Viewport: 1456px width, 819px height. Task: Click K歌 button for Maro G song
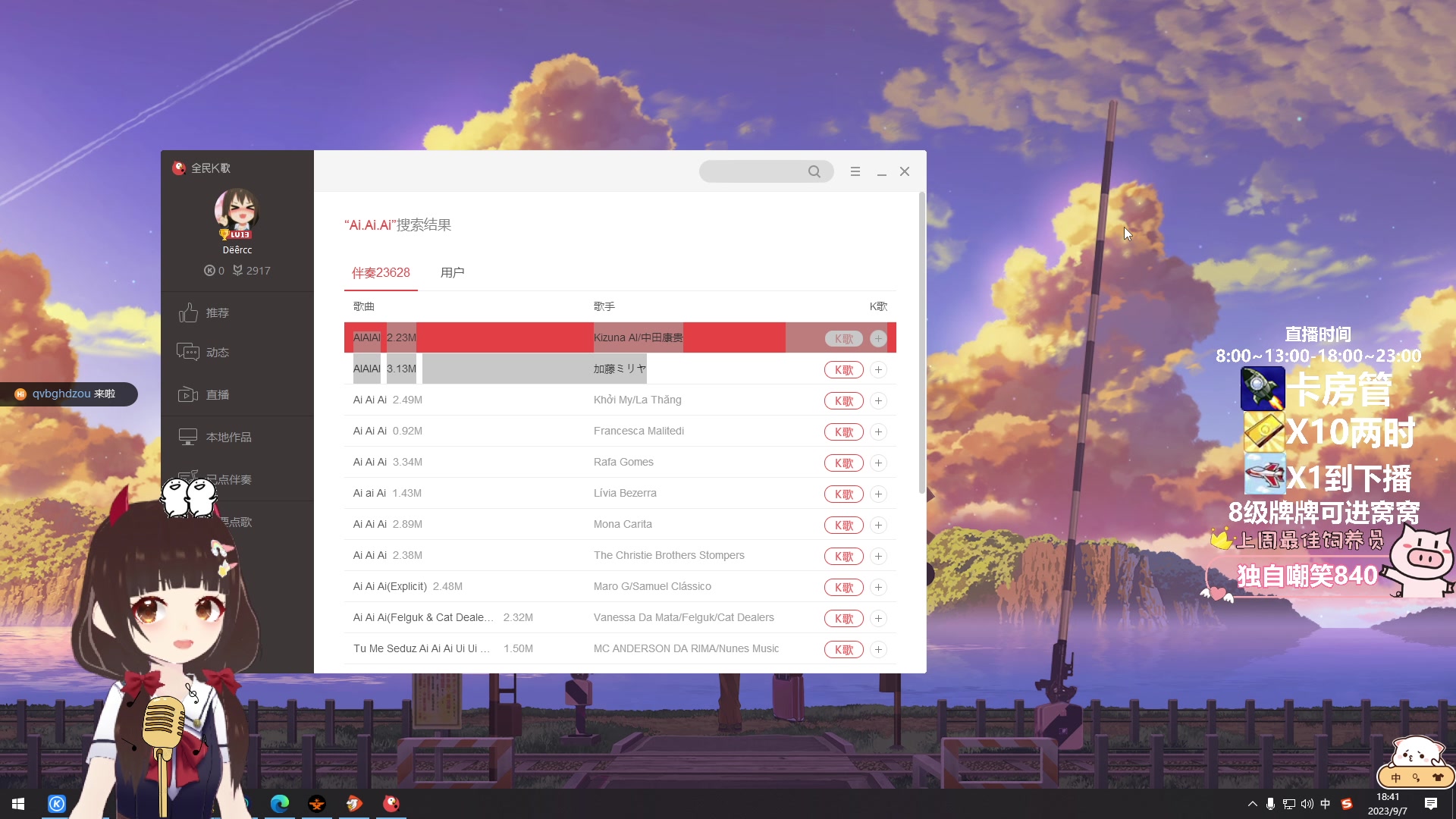[844, 587]
